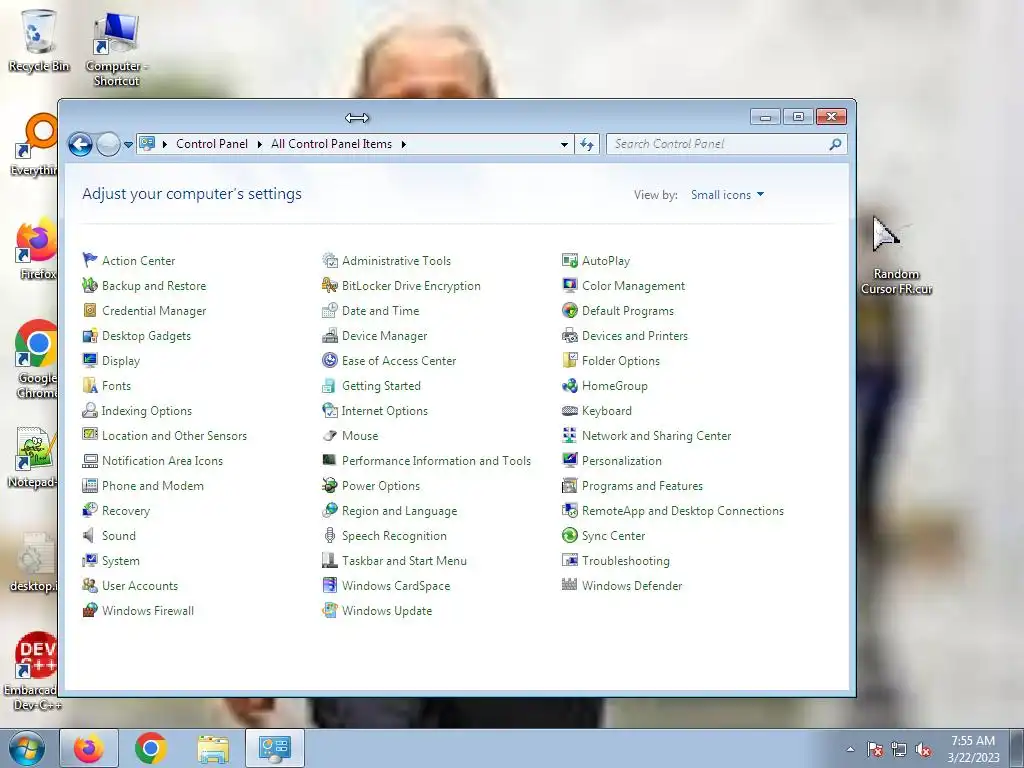Screen dimensions: 1024x768
Task: Open the Display monitor icon
Action: click(x=90, y=360)
